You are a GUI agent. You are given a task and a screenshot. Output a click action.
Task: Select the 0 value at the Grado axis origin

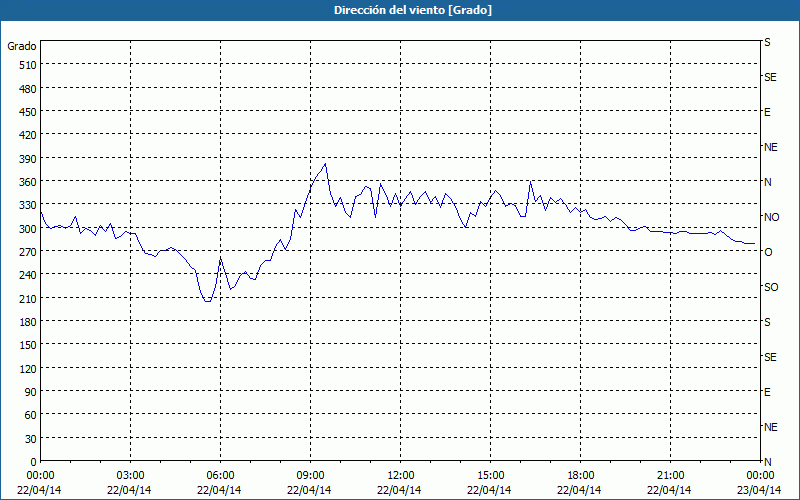tap(34, 462)
